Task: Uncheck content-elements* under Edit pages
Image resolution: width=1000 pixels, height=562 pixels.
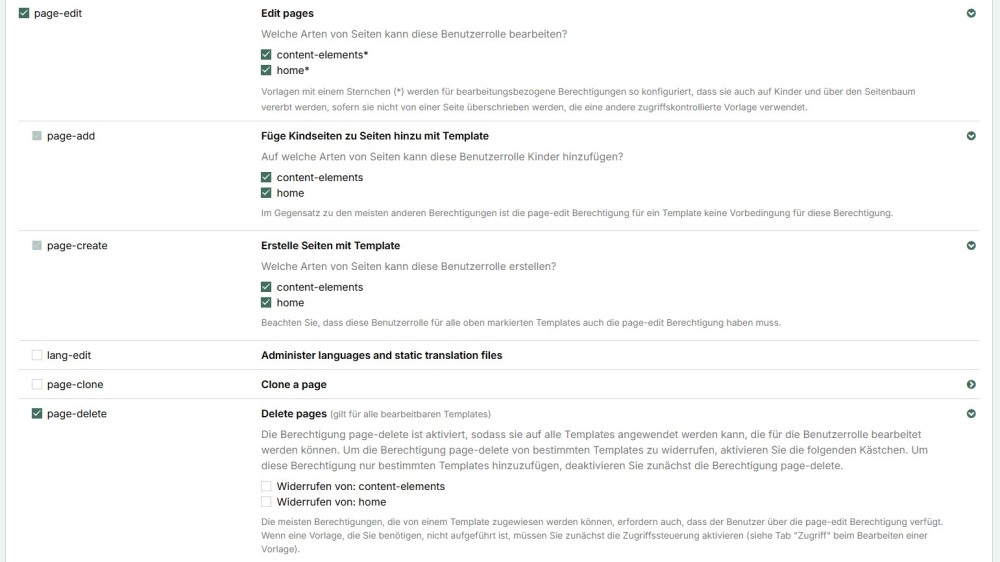Action: click(266, 55)
